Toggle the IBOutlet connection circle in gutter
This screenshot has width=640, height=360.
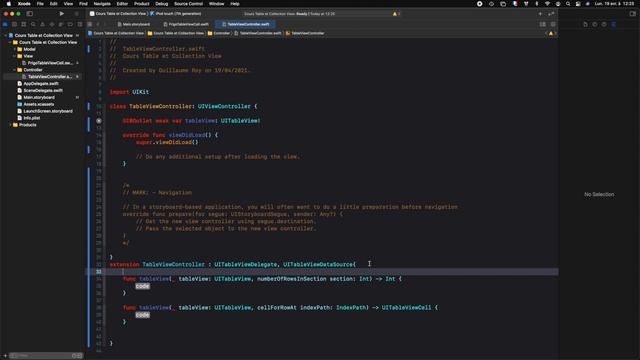pyautogui.click(x=99, y=121)
